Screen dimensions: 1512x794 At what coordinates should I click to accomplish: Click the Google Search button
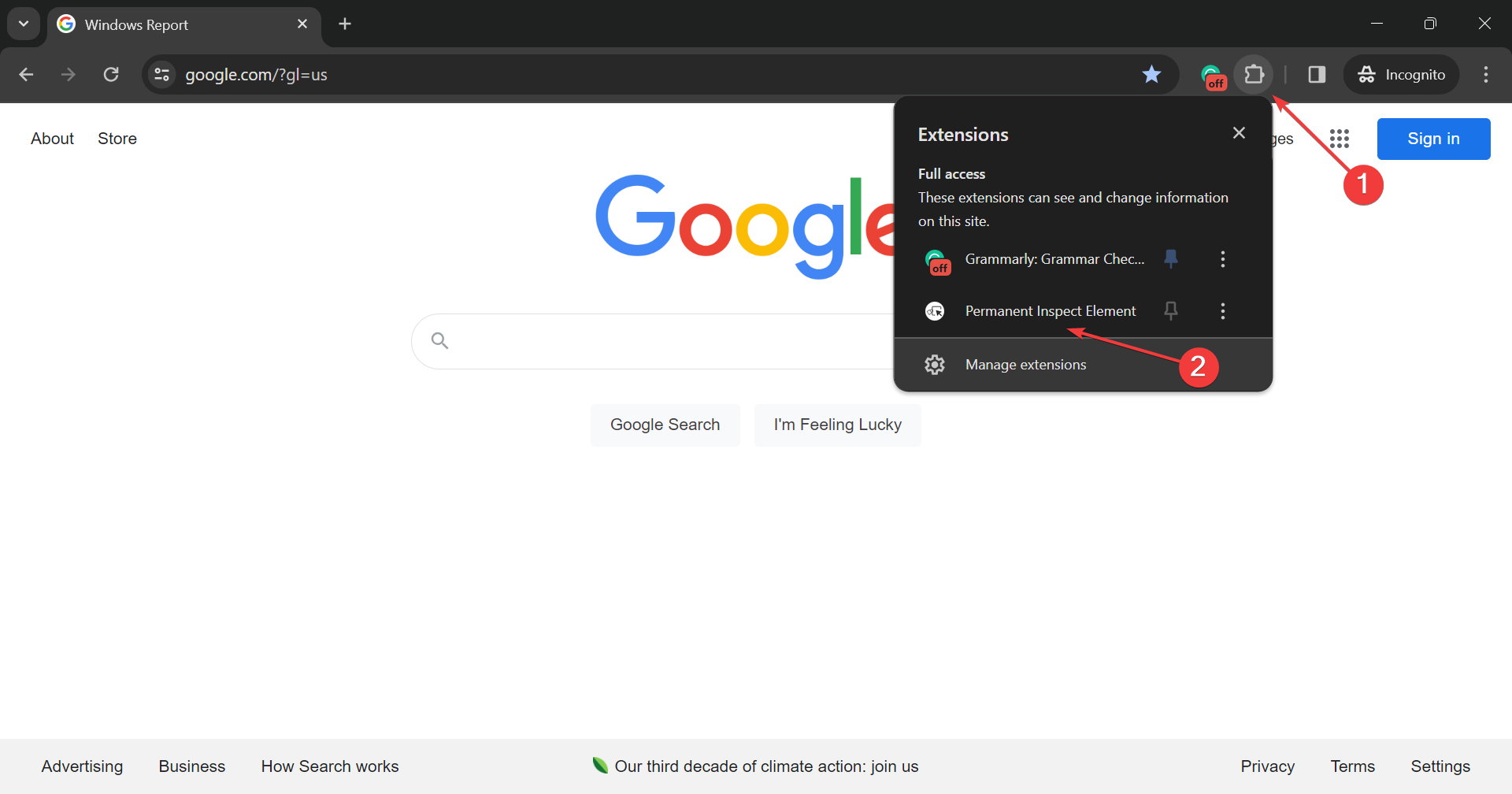[665, 425]
